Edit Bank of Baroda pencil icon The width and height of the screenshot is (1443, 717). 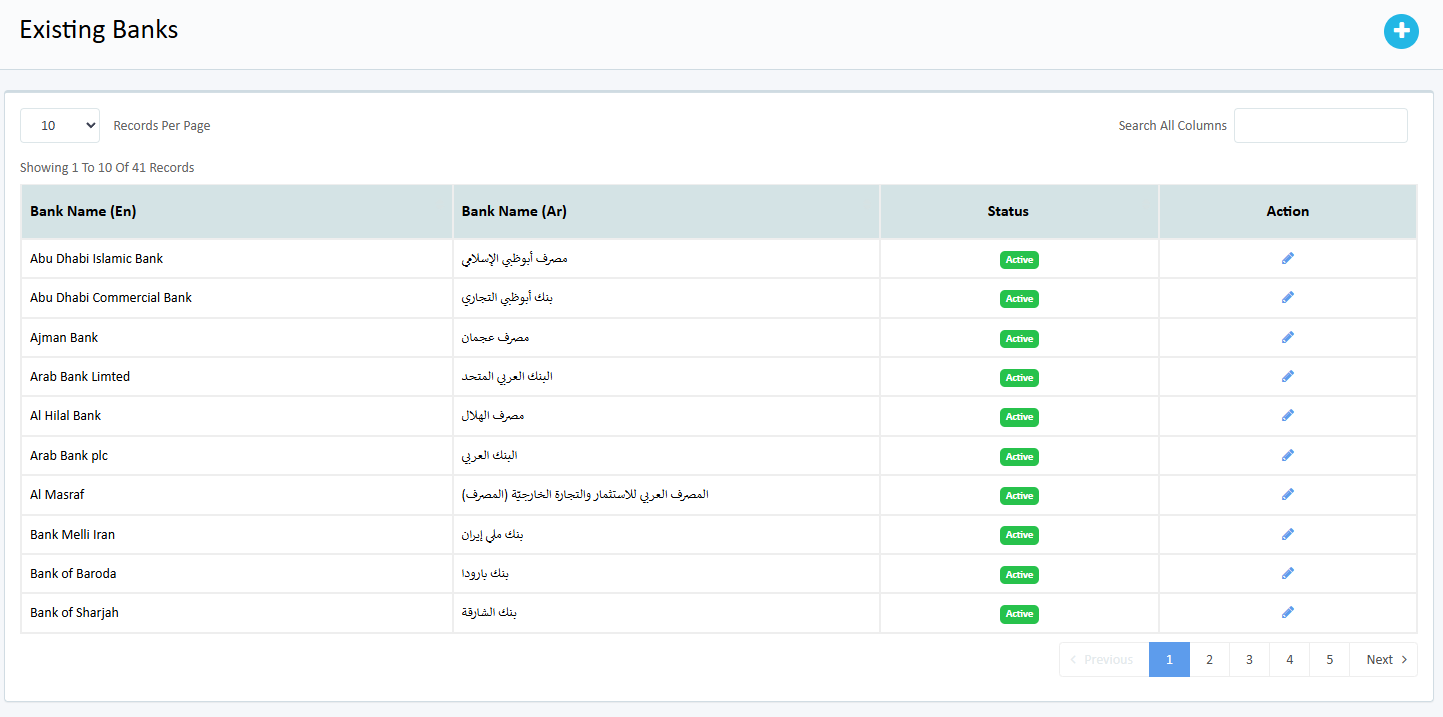(x=1288, y=573)
